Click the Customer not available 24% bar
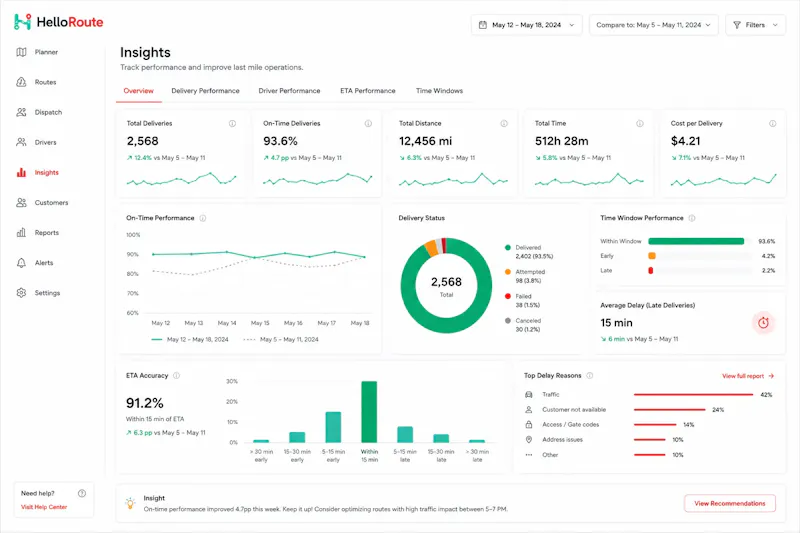800x533 pixels. tap(669, 410)
